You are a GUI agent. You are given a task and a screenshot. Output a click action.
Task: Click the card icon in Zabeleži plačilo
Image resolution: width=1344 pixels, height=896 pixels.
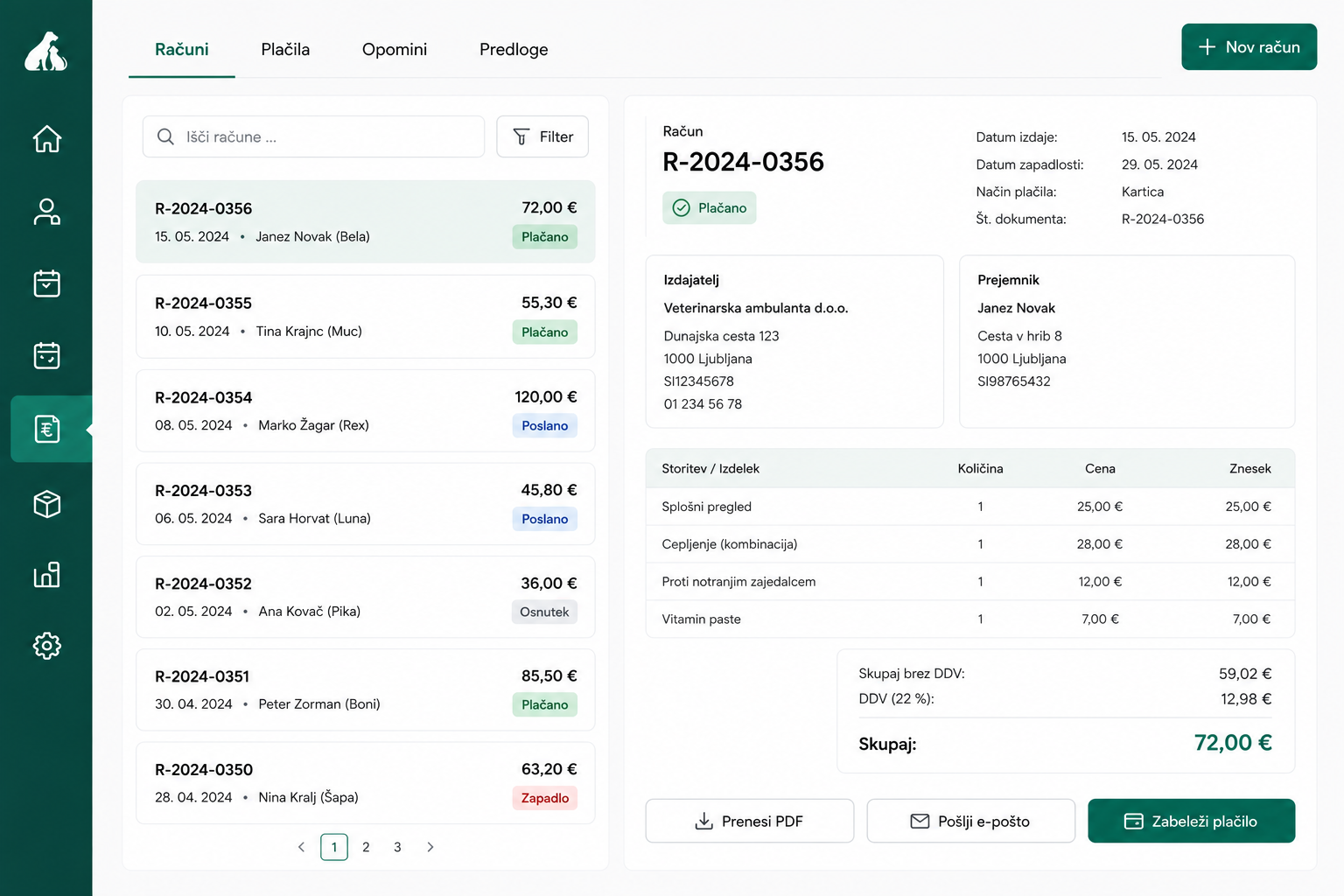click(1133, 821)
